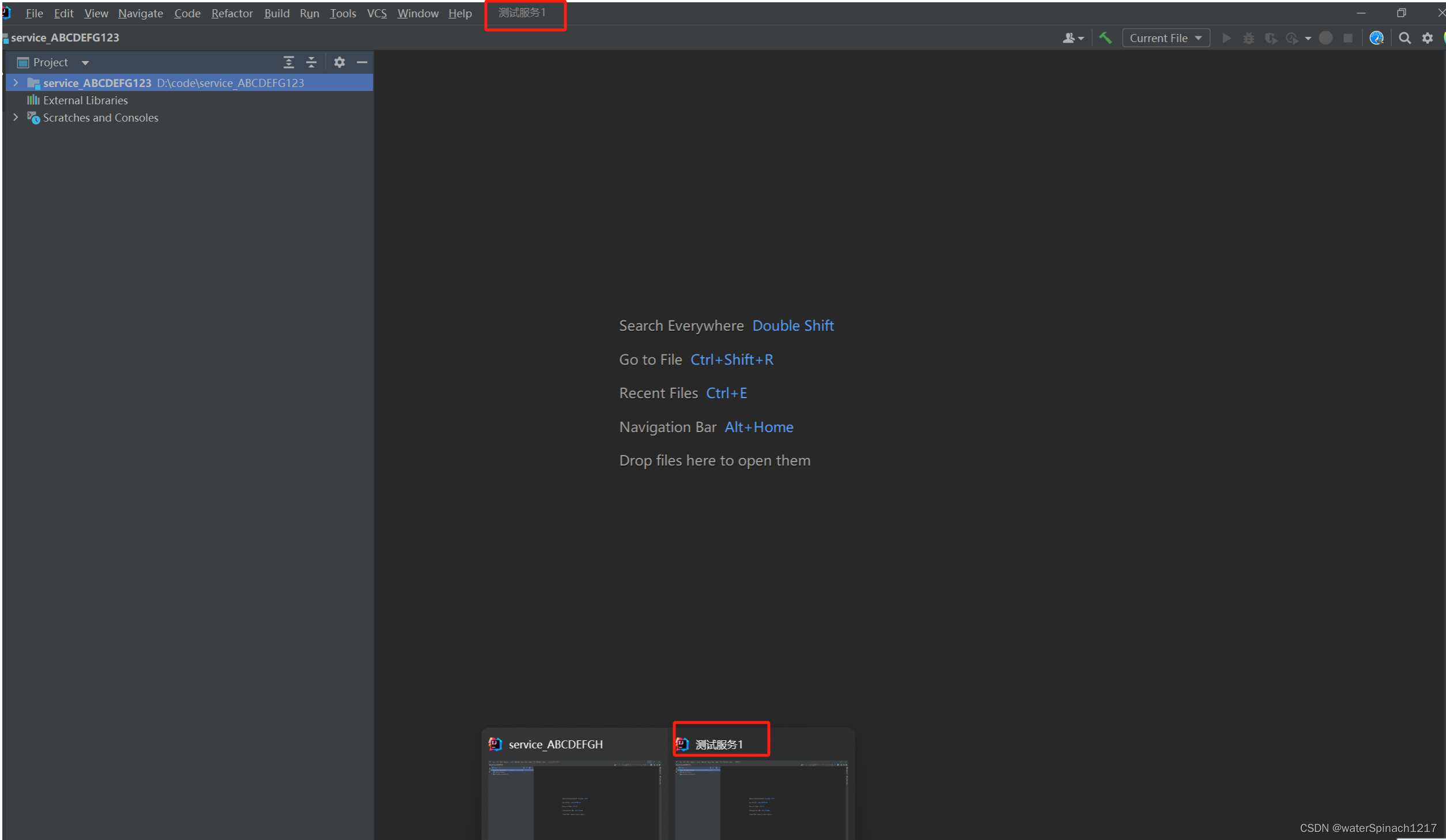Select External Libraries in project tree

click(x=85, y=100)
